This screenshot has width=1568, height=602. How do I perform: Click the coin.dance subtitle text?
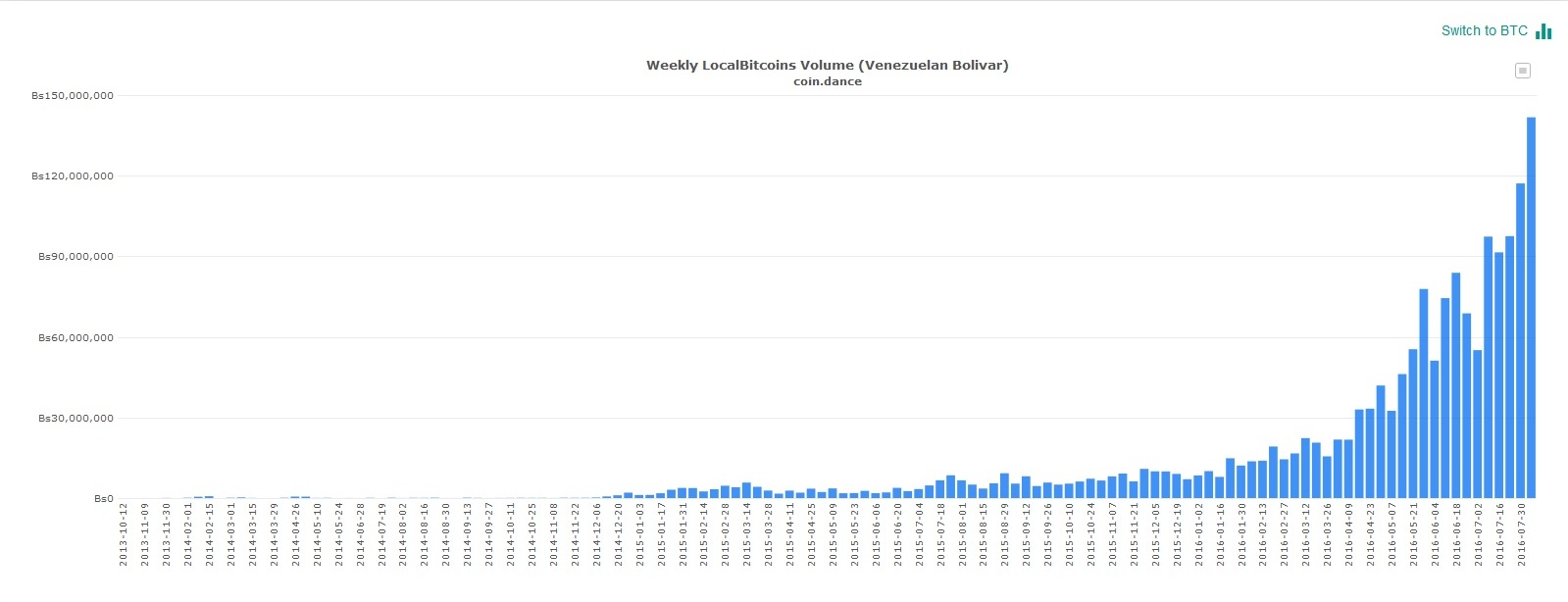827,81
